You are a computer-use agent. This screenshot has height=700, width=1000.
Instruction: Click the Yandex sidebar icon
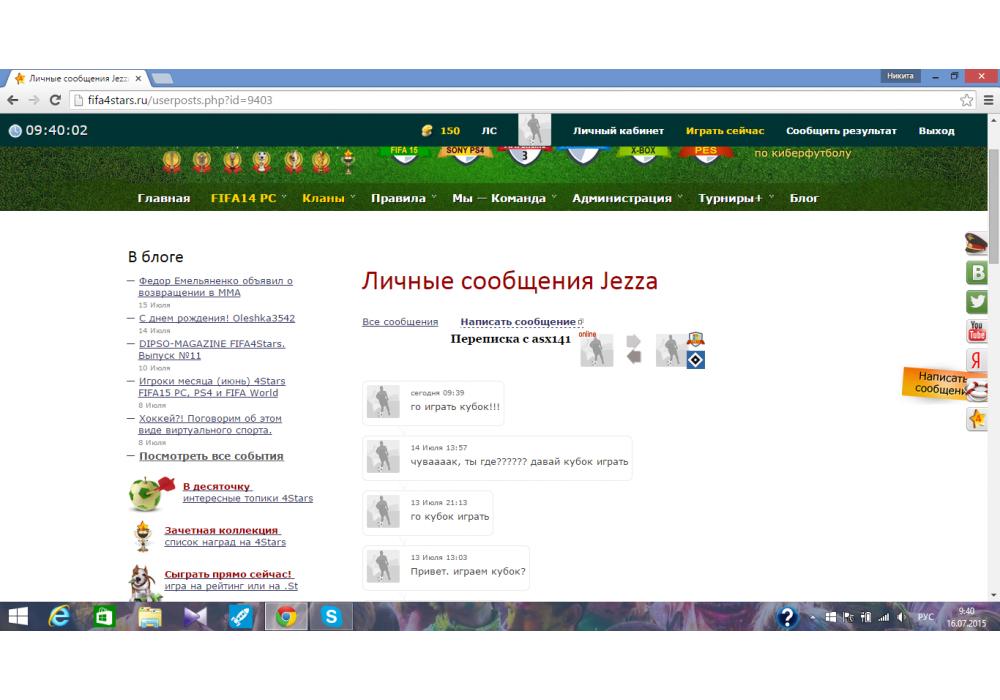pos(977,361)
